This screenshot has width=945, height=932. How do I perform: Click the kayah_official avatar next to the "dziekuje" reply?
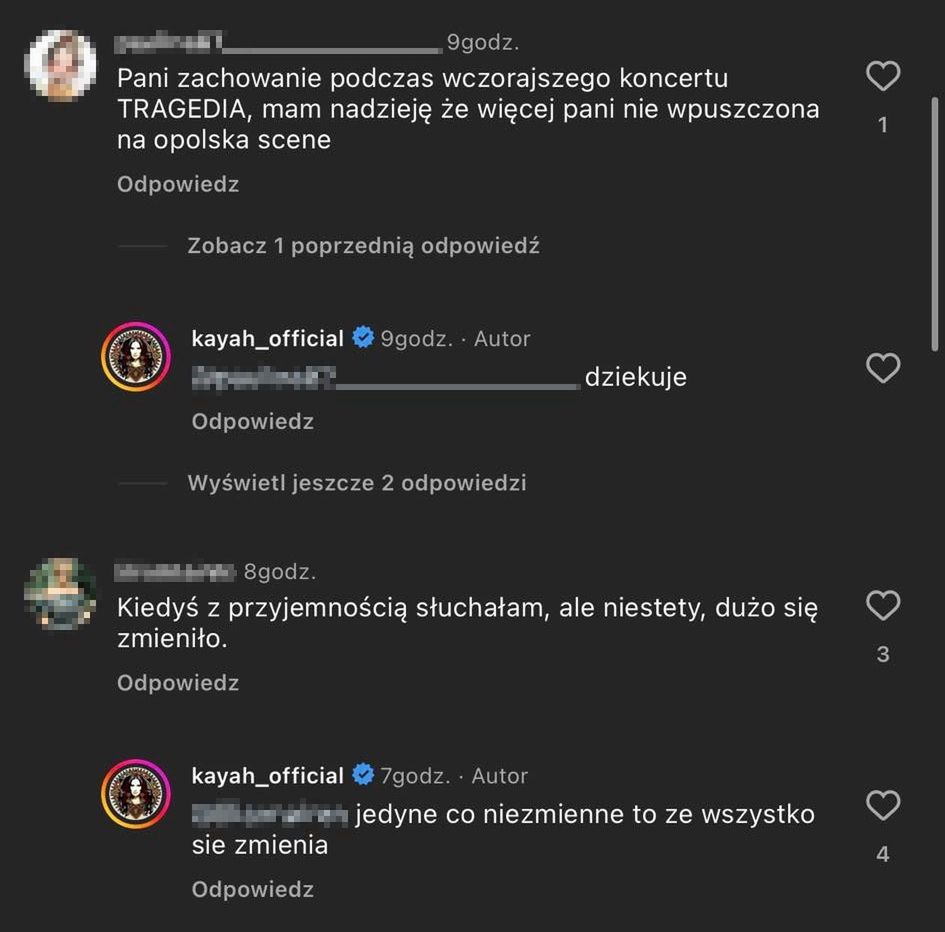(x=136, y=357)
